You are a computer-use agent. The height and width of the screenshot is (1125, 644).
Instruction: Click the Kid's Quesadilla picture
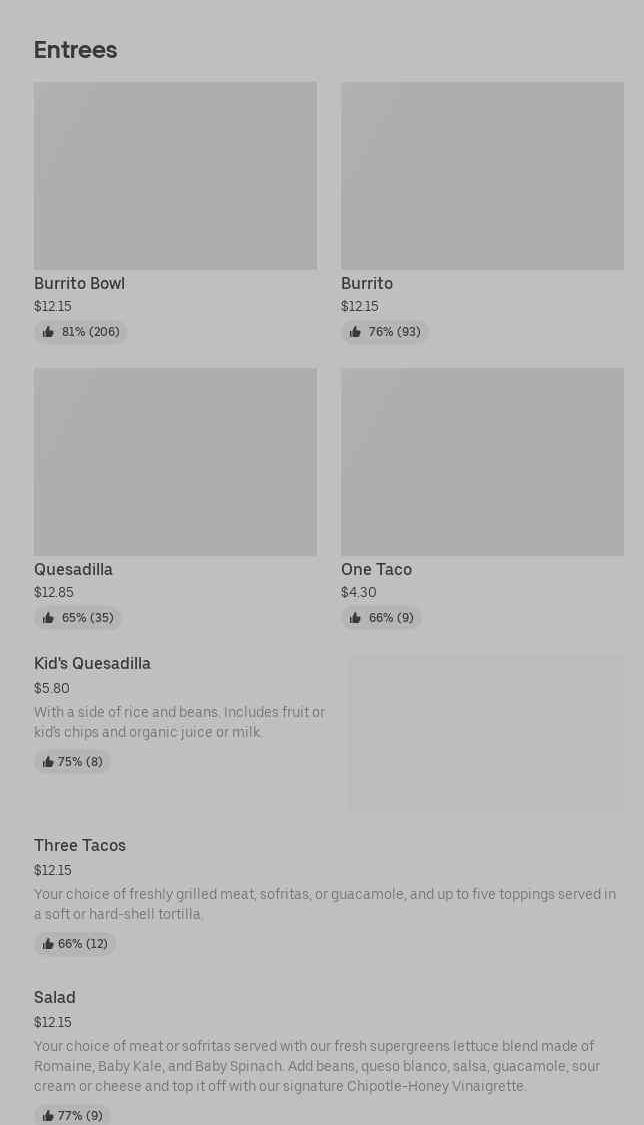pyautogui.click(x=486, y=733)
